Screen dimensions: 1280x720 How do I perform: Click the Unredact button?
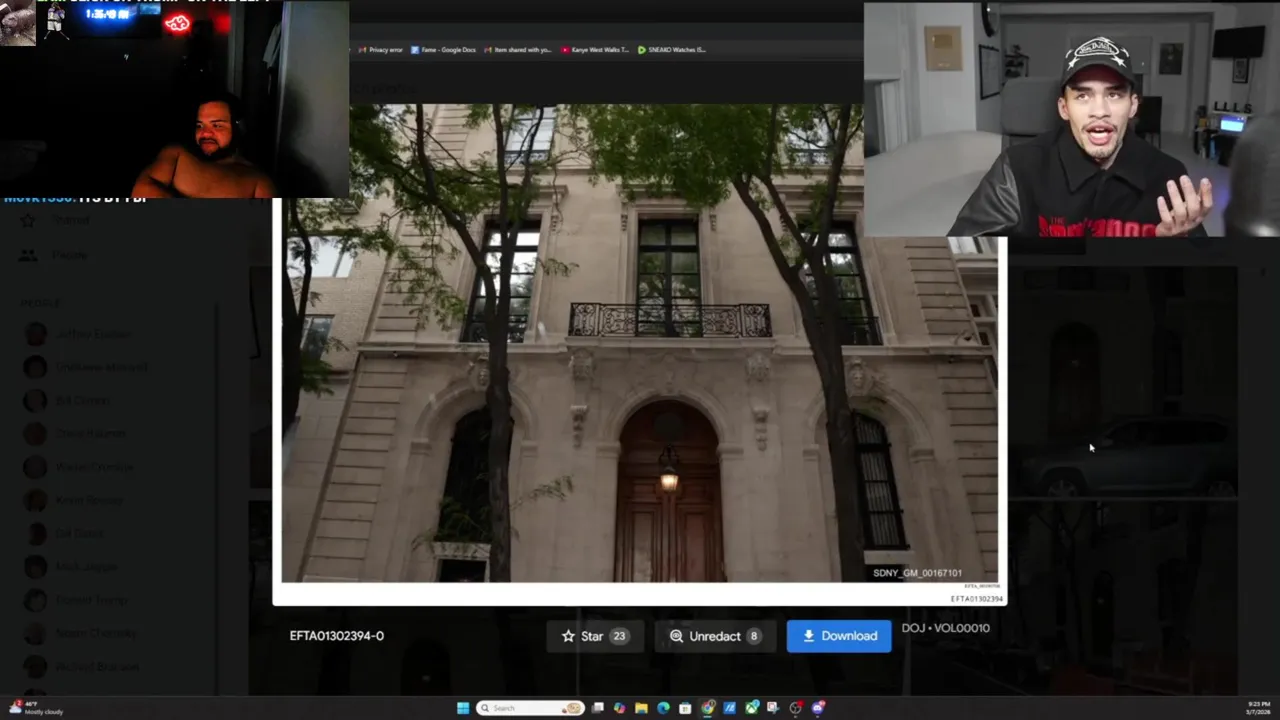click(714, 636)
